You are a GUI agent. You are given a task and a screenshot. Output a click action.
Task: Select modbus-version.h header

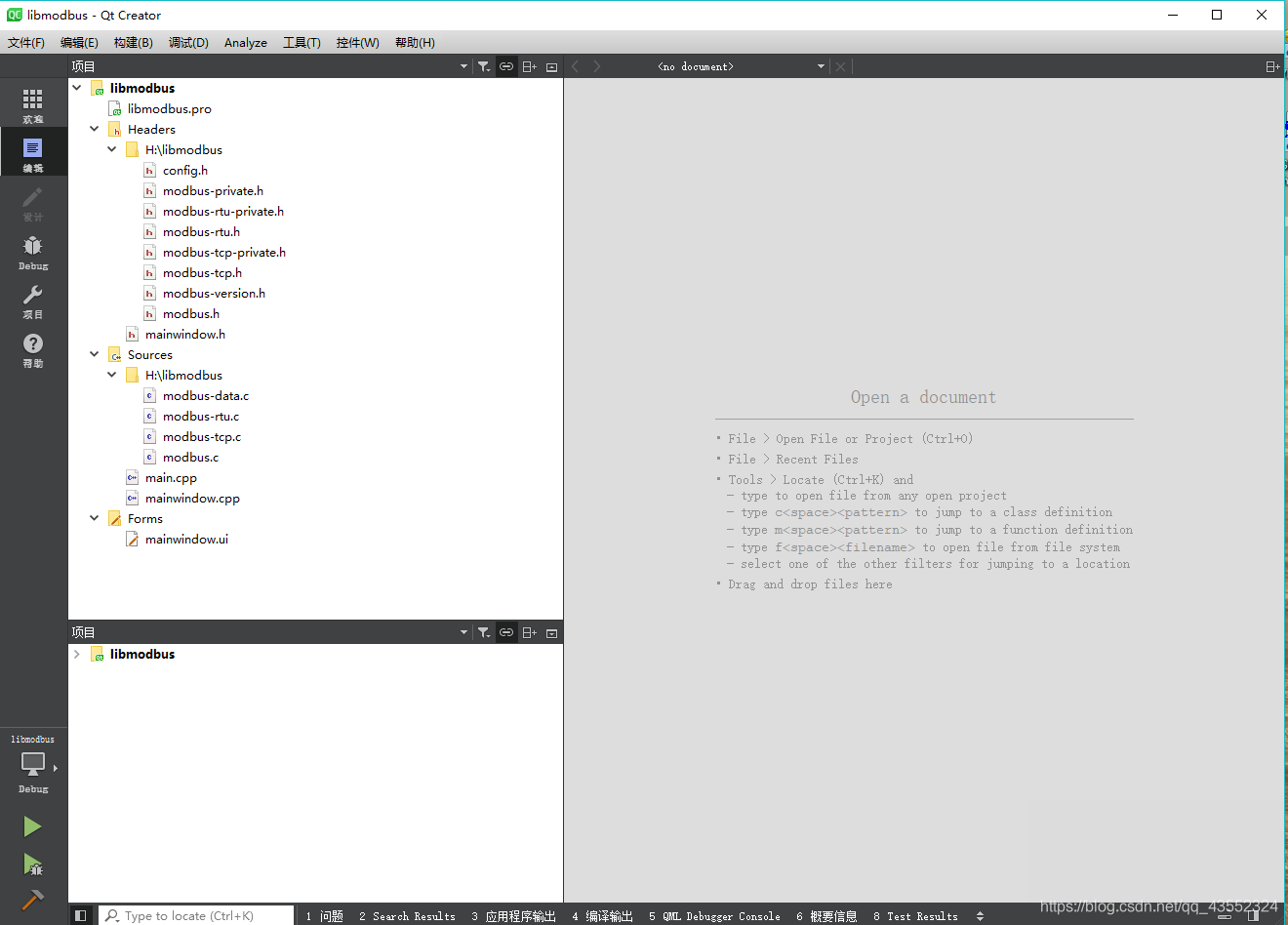(214, 293)
